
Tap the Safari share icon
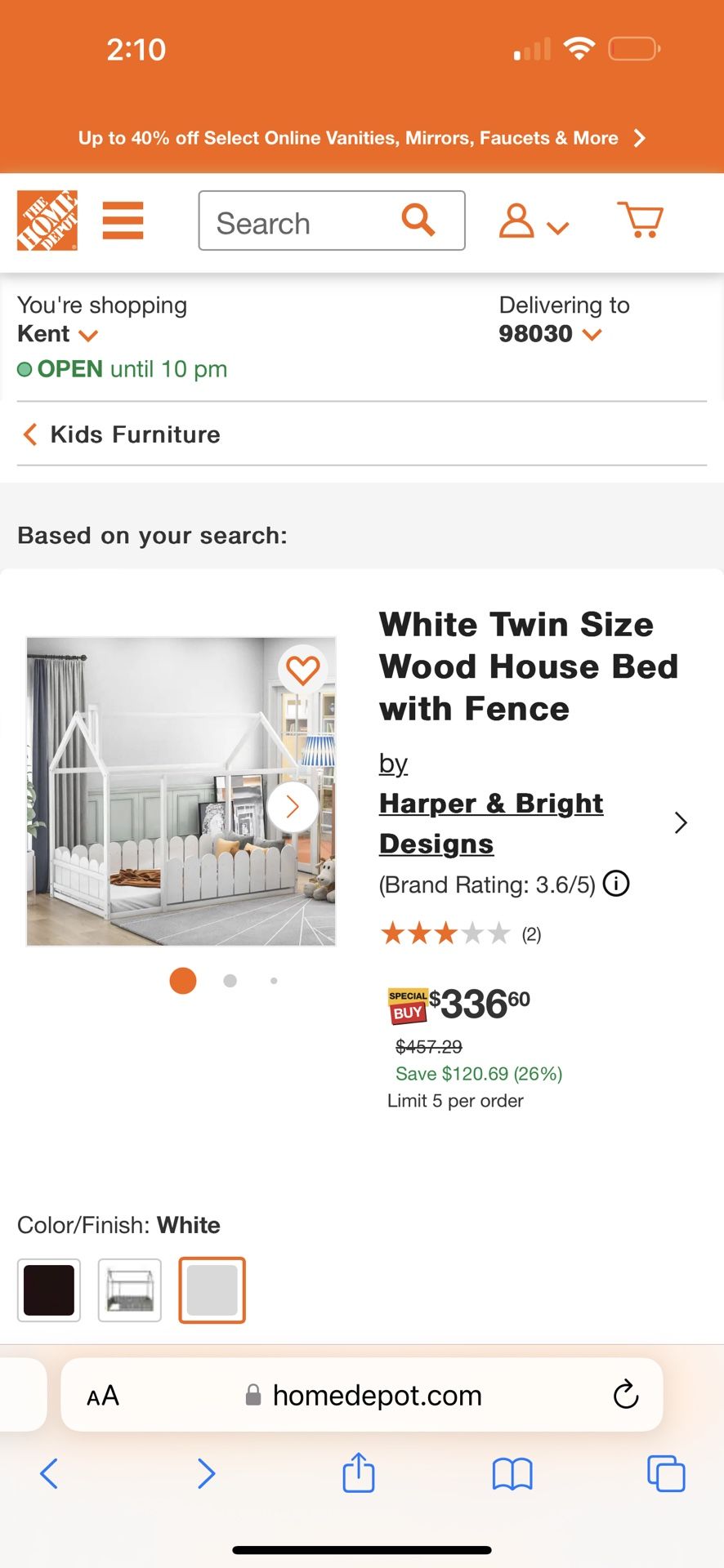pyautogui.click(x=358, y=1473)
